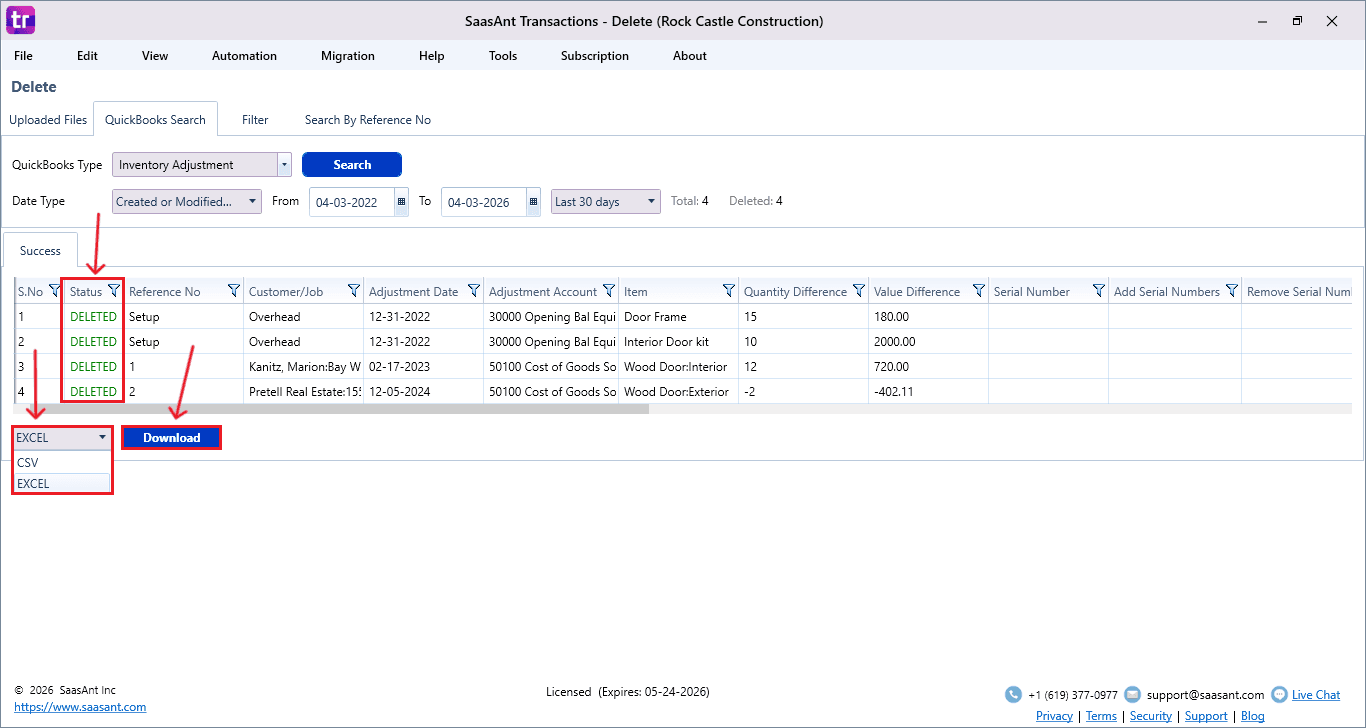
Task: Go to Search By Reference No tab
Action: pos(368,120)
